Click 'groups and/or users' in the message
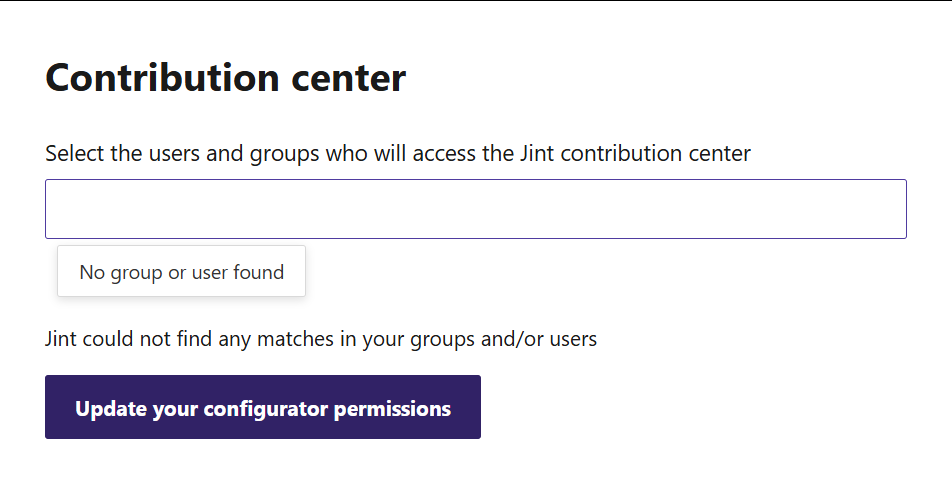 click(504, 338)
